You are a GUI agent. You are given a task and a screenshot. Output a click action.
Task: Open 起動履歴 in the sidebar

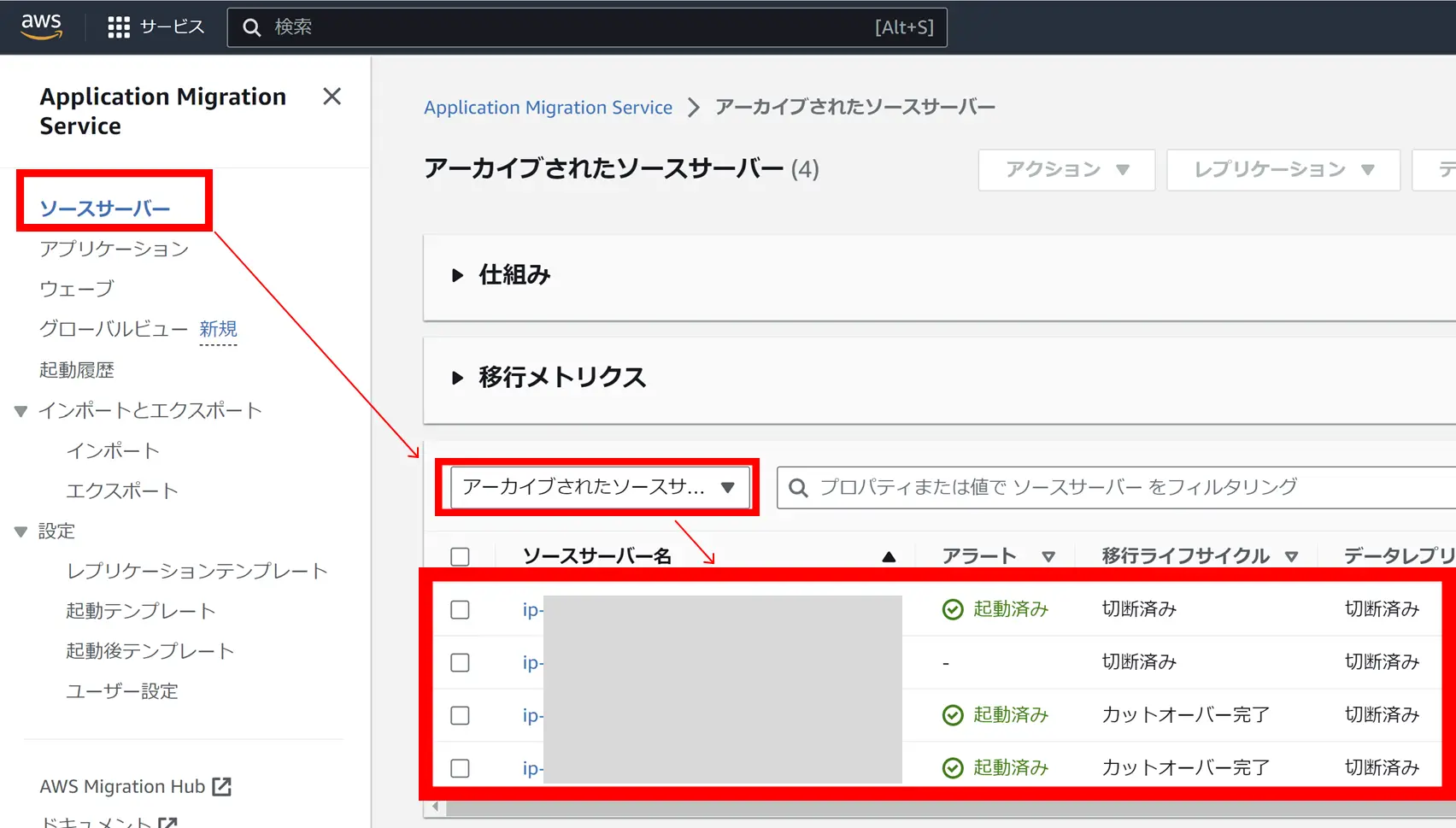77,370
